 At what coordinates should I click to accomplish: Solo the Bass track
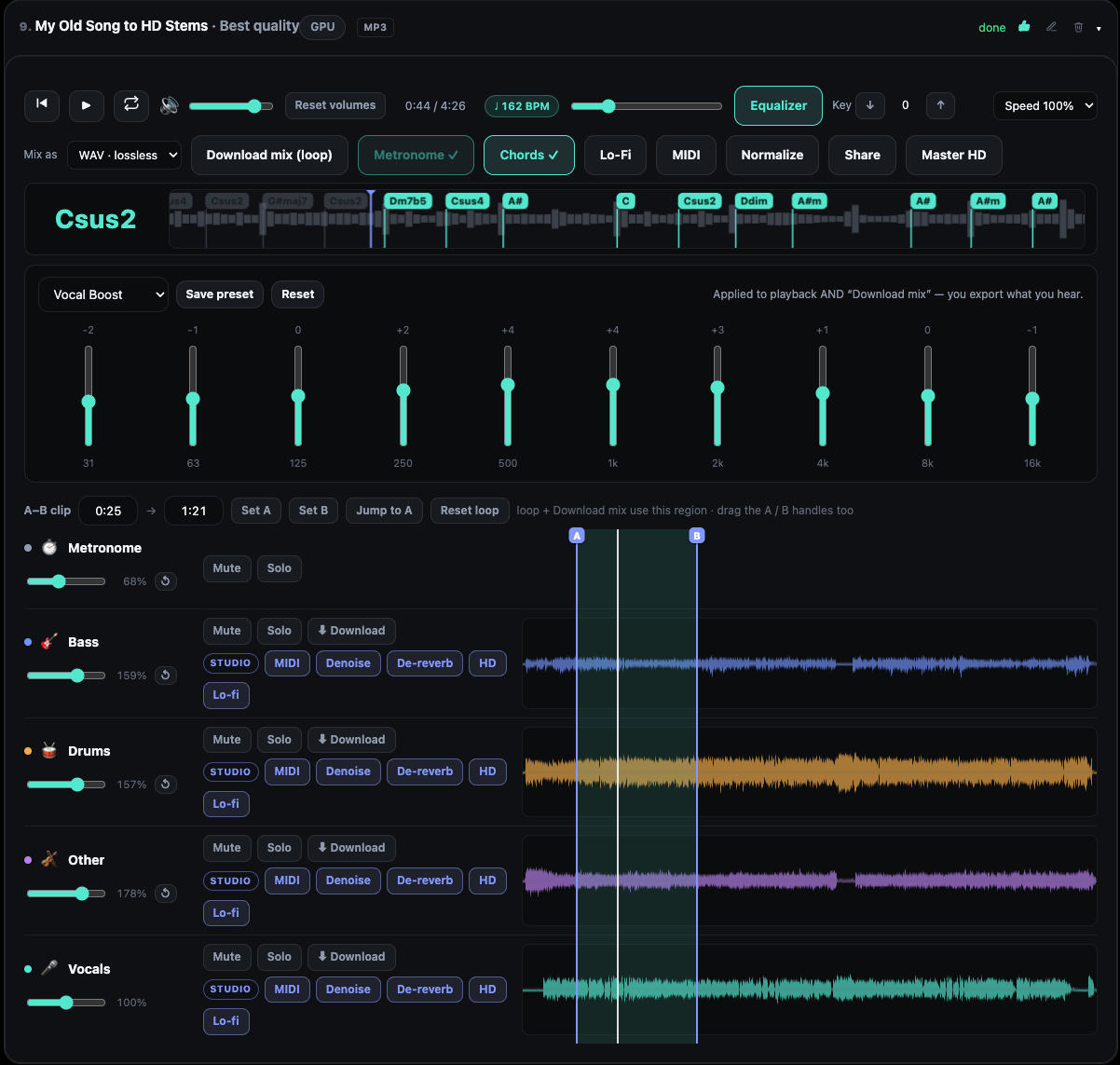[280, 631]
